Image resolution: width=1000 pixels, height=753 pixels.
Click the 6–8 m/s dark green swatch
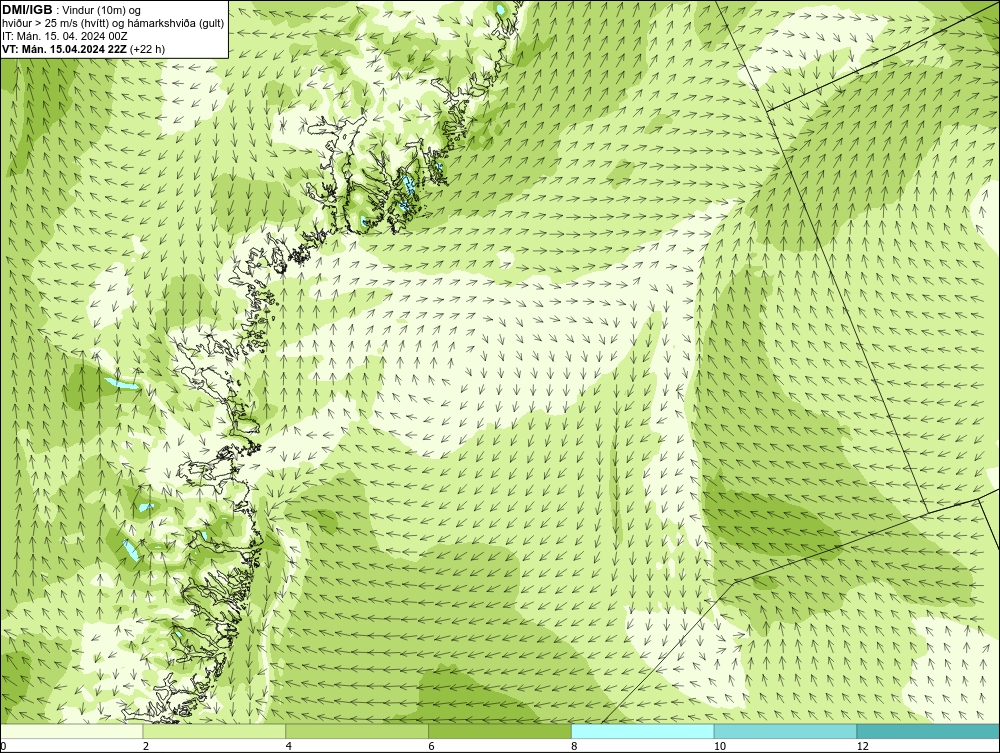pyautogui.click(x=500, y=731)
